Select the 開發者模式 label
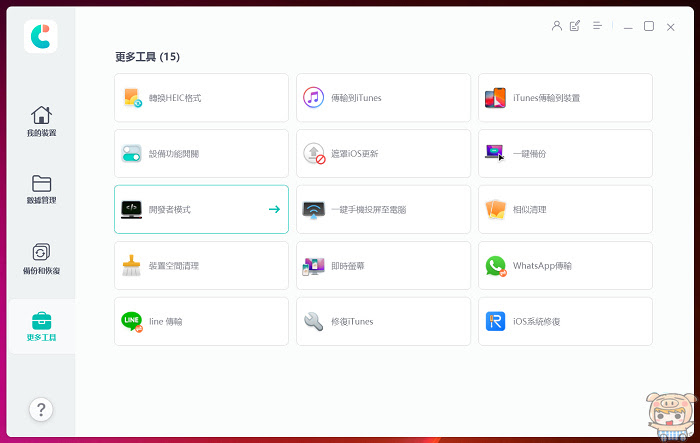This screenshot has height=443, width=700. pyautogui.click(x=170, y=210)
